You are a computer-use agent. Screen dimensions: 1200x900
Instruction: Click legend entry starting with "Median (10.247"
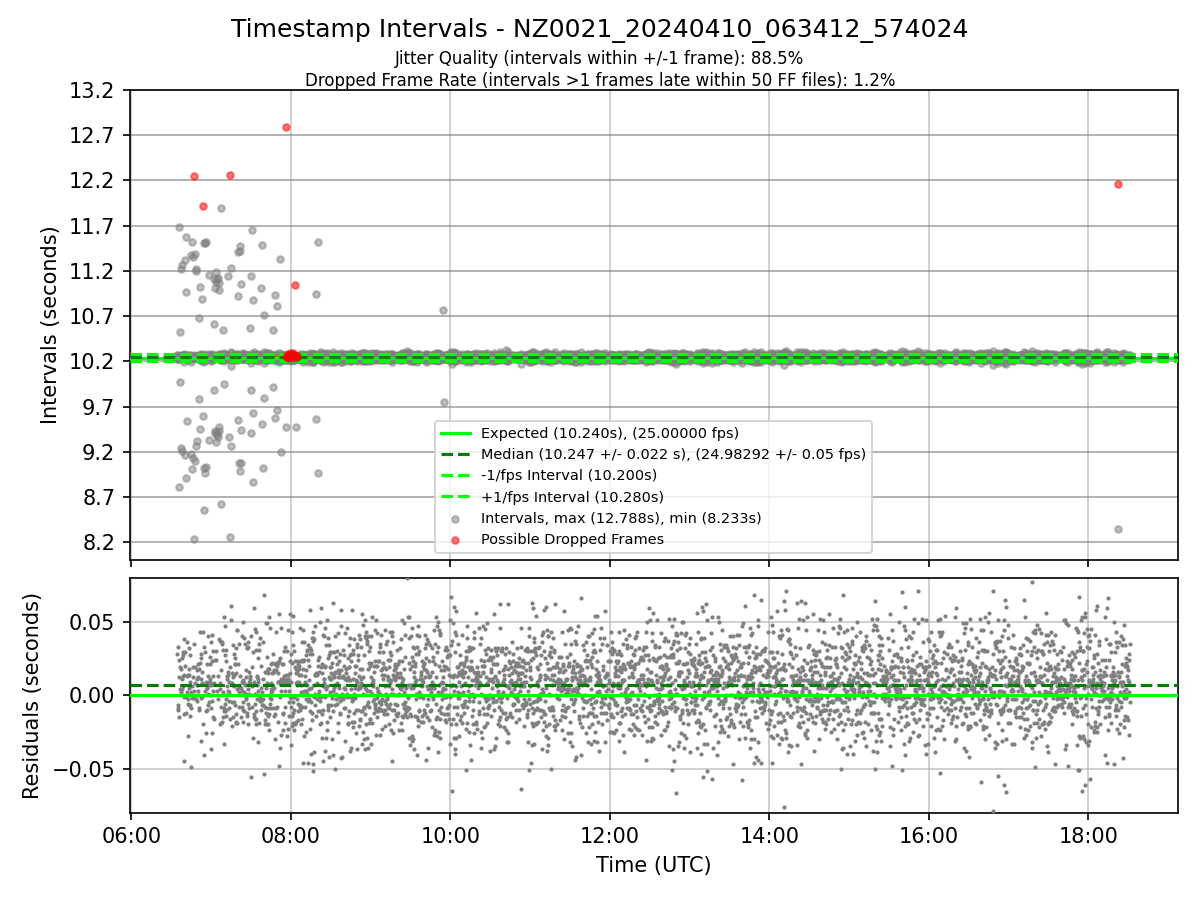point(673,454)
